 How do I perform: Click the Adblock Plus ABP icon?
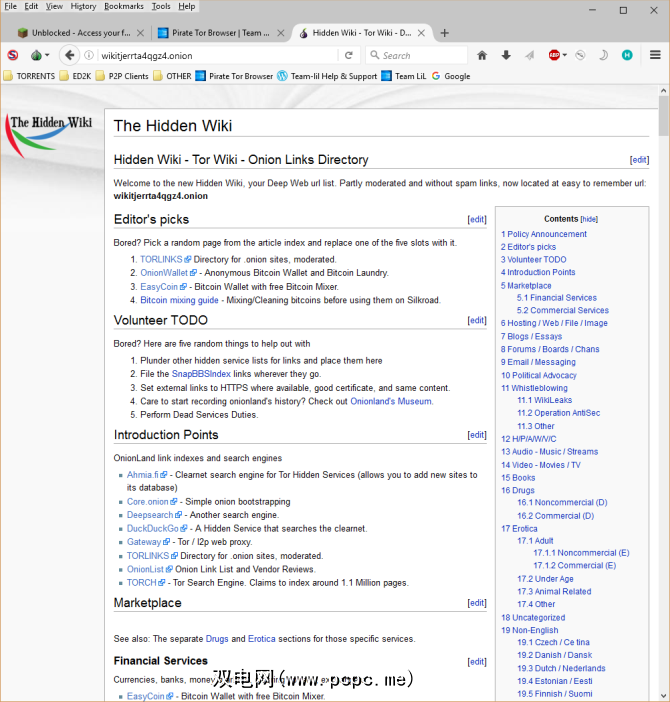(554, 56)
